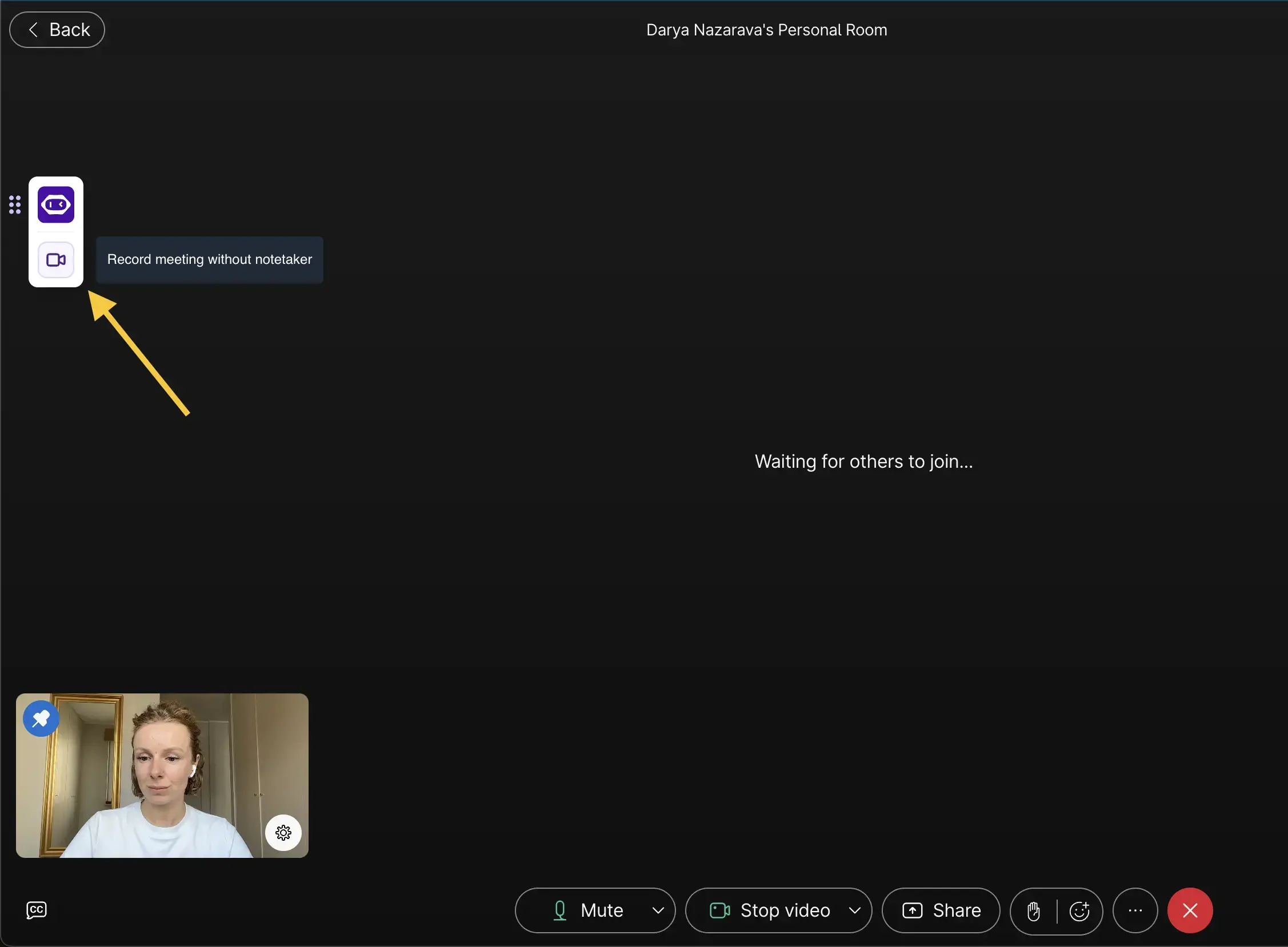Select the record meeting without notetaker icon
This screenshot has width=1288, height=947.
[55, 259]
